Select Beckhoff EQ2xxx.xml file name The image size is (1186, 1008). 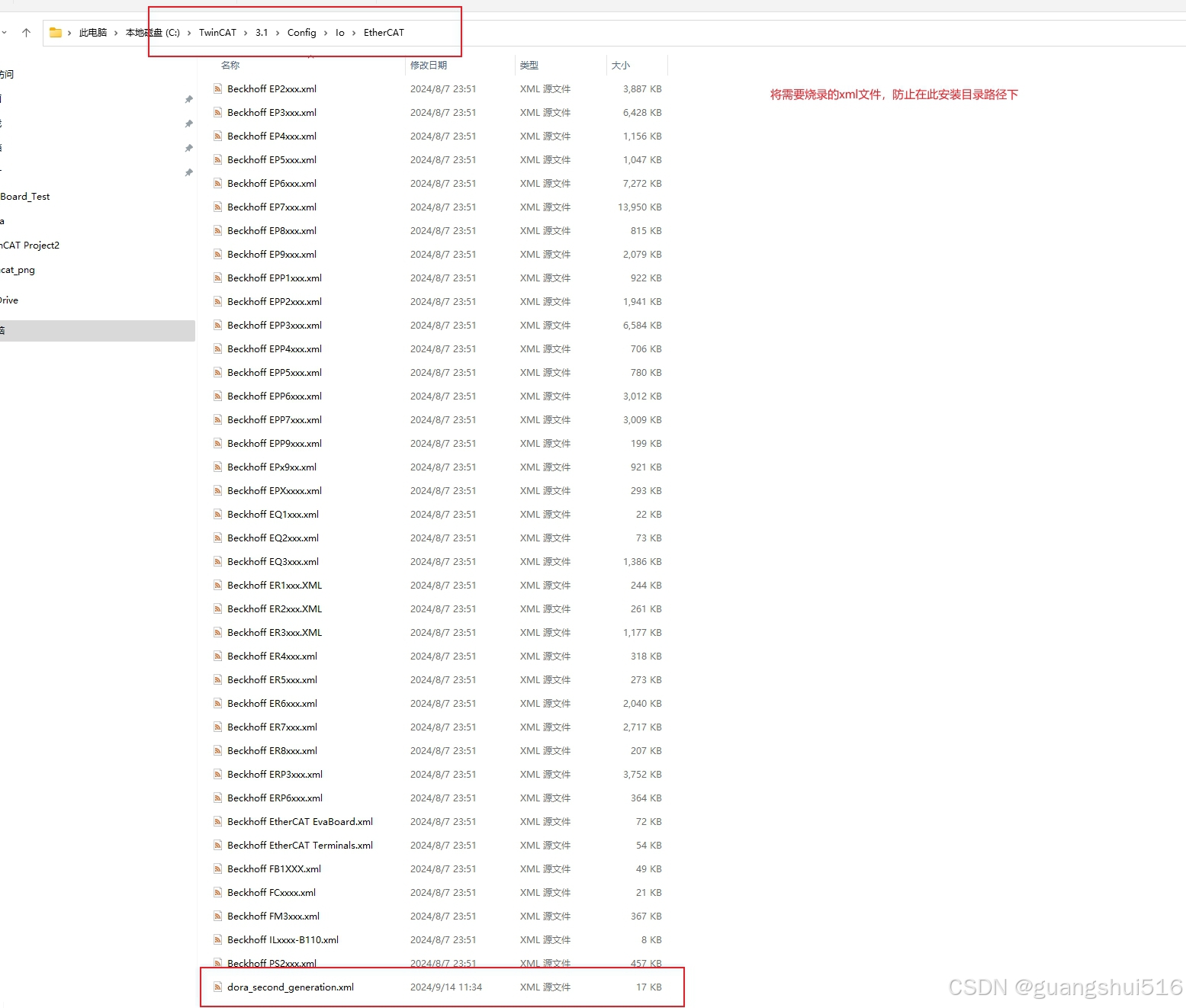pyautogui.click(x=273, y=538)
